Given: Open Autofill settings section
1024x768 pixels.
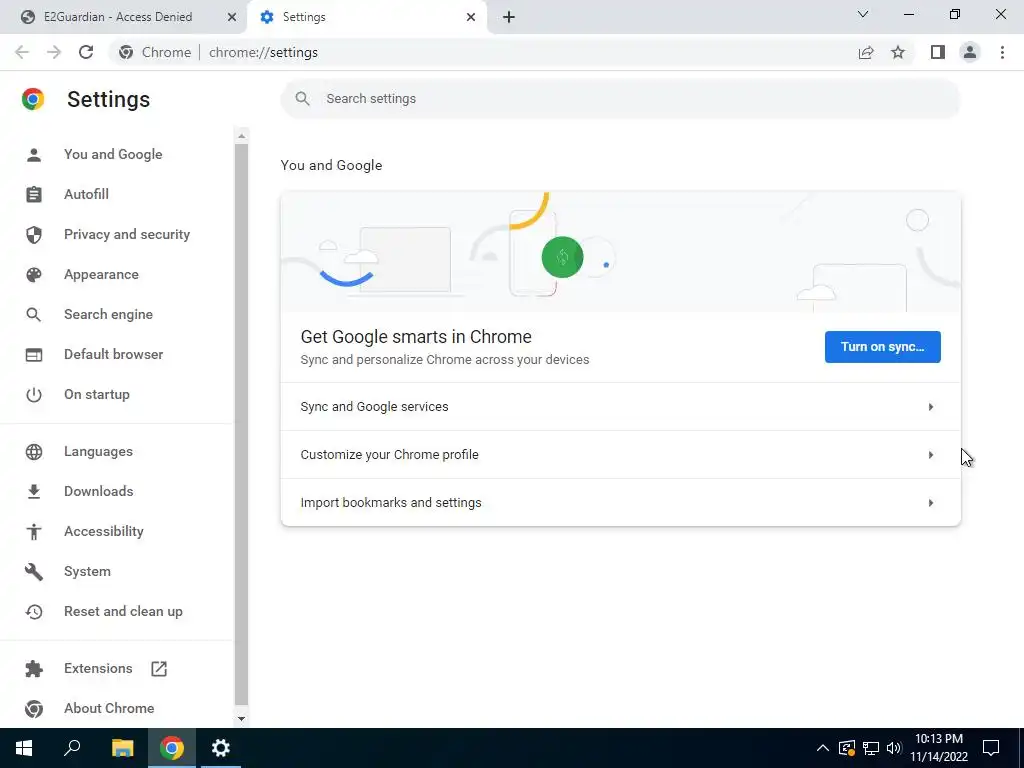Looking at the screenshot, I should pos(118,195).
